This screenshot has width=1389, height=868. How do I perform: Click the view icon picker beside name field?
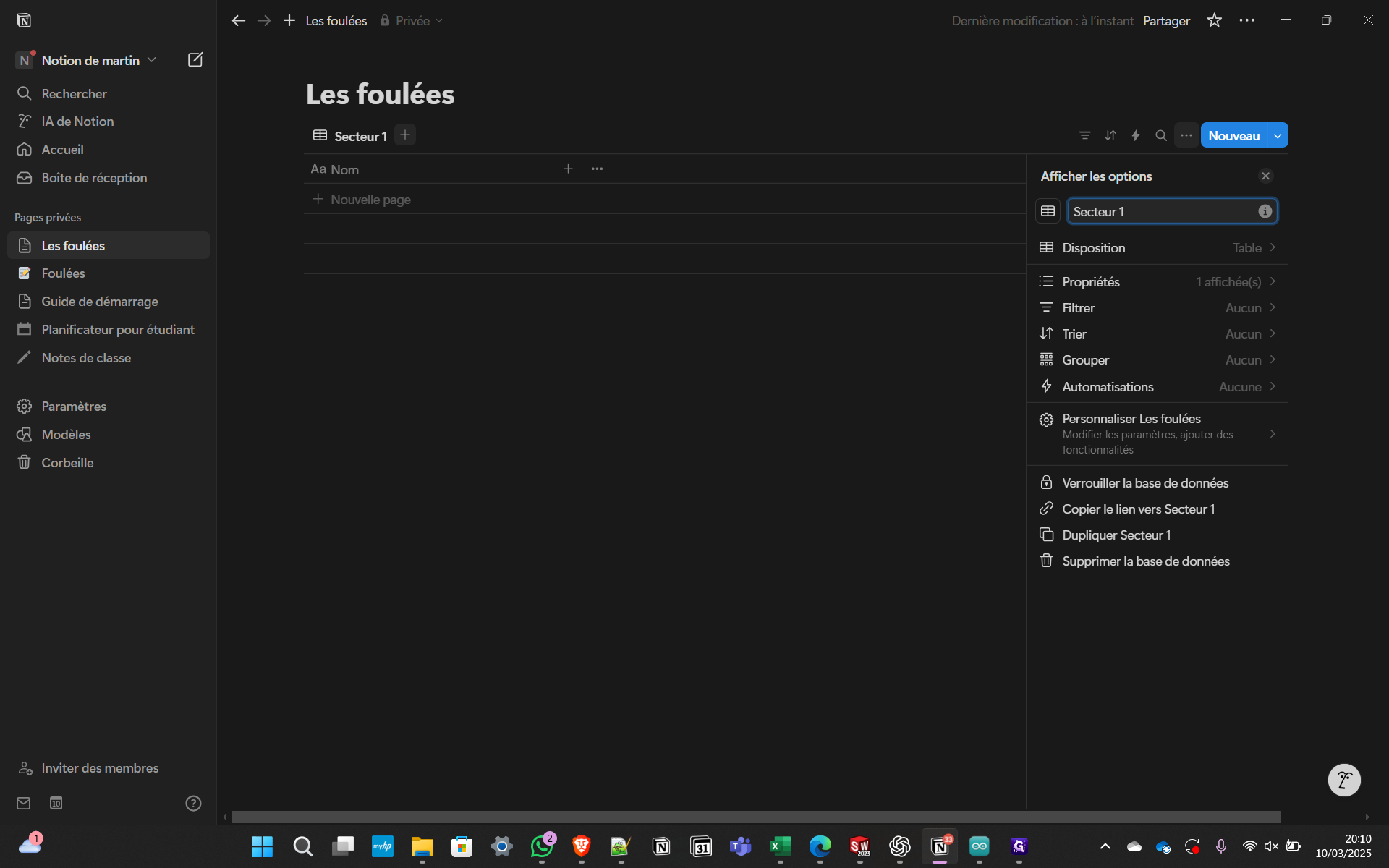pyautogui.click(x=1048, y=211)
